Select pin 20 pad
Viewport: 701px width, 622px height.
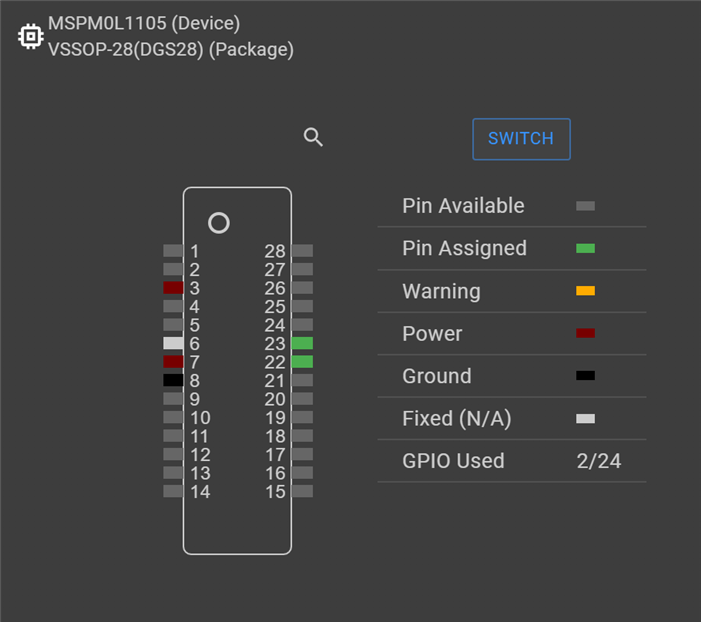(x=302, y=398)
